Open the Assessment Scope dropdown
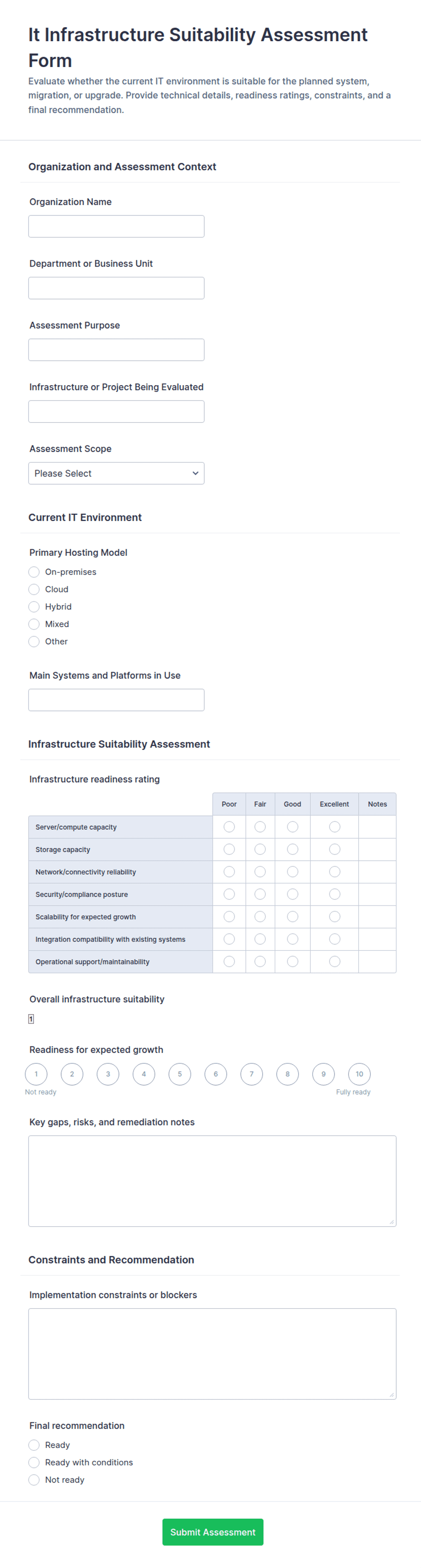 point(116,473)
